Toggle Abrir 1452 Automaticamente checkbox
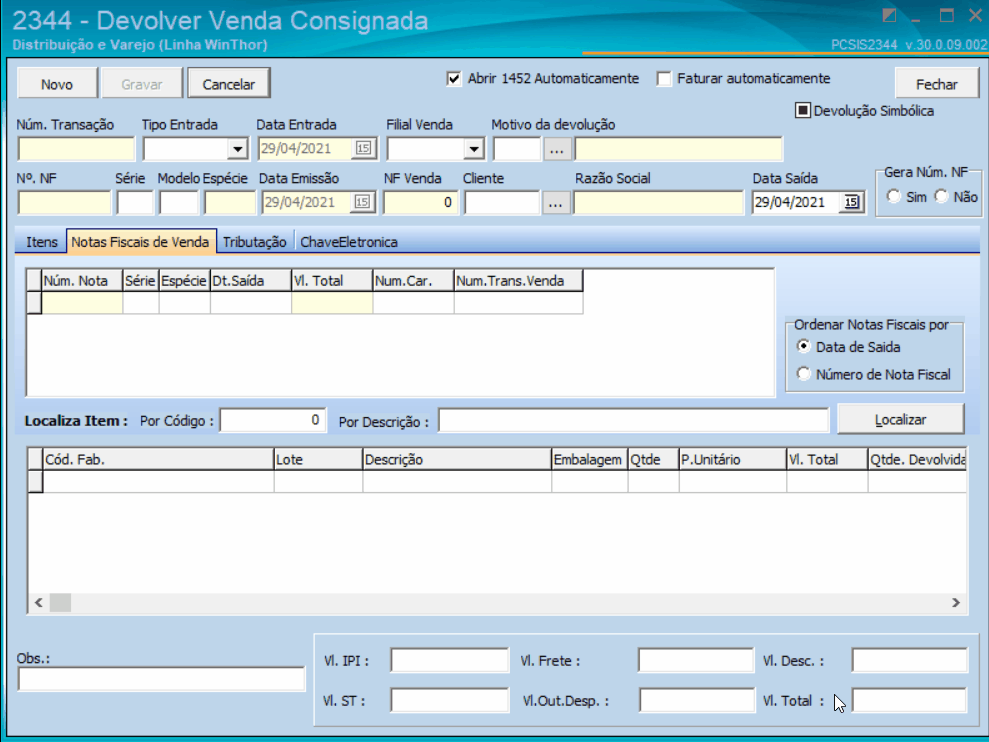The width and height of the screenshot is (989, 742). tap(454, 79)
